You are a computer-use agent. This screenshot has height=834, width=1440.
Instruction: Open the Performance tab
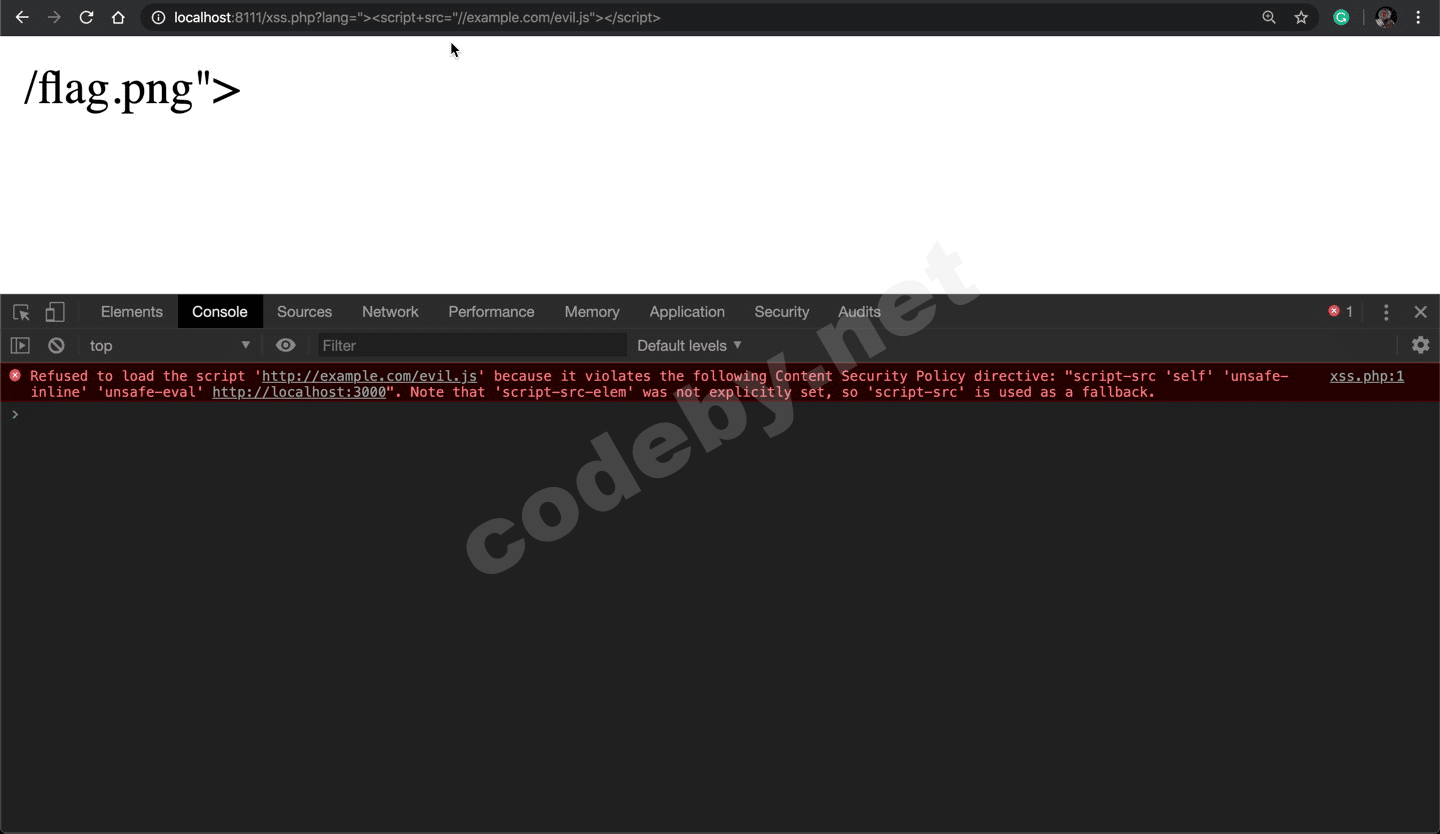491,312
